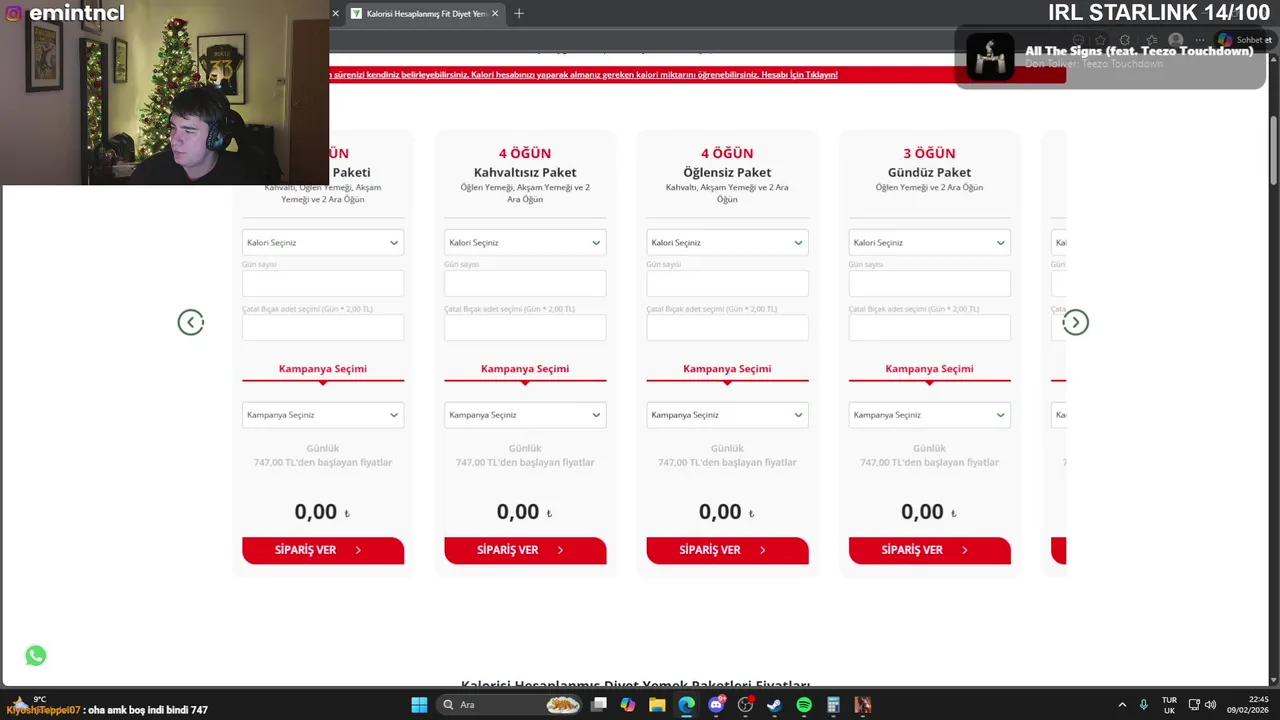
Task: Click SİPARİŞ VER under Kahvaltısız Paket
Action: tap(525, 550)
